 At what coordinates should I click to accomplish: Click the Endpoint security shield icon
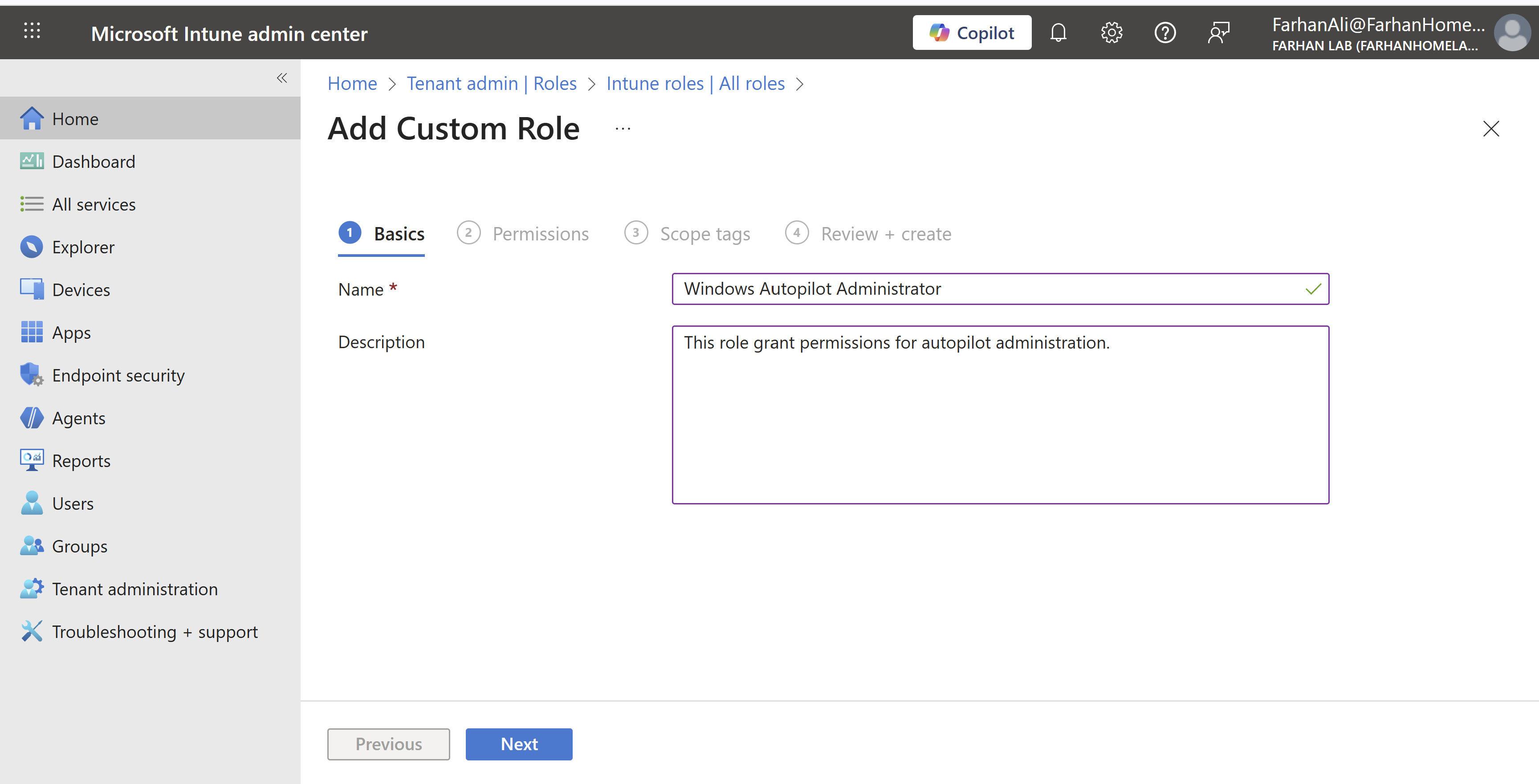pos(31,375)
